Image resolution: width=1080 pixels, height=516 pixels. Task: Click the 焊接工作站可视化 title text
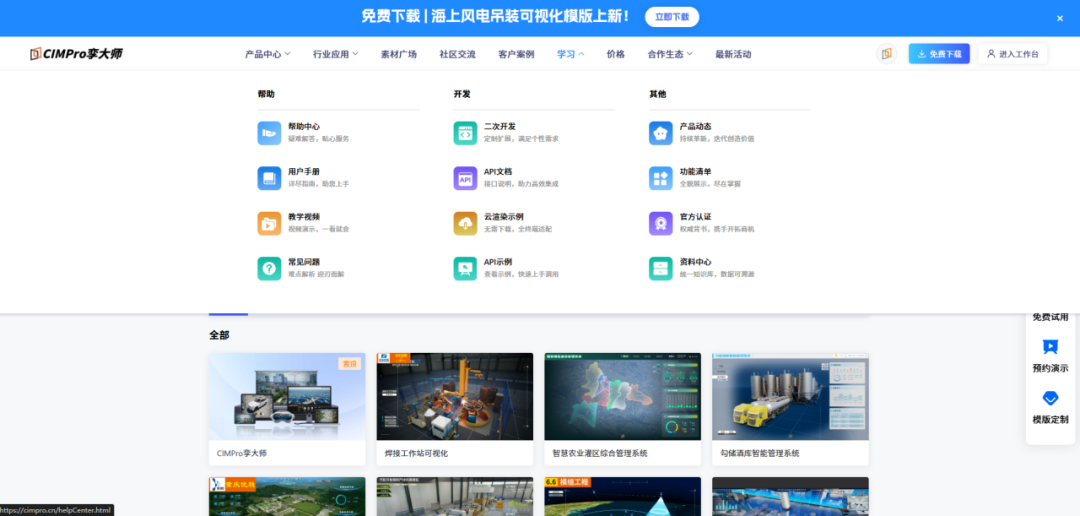tap(417, 454)
